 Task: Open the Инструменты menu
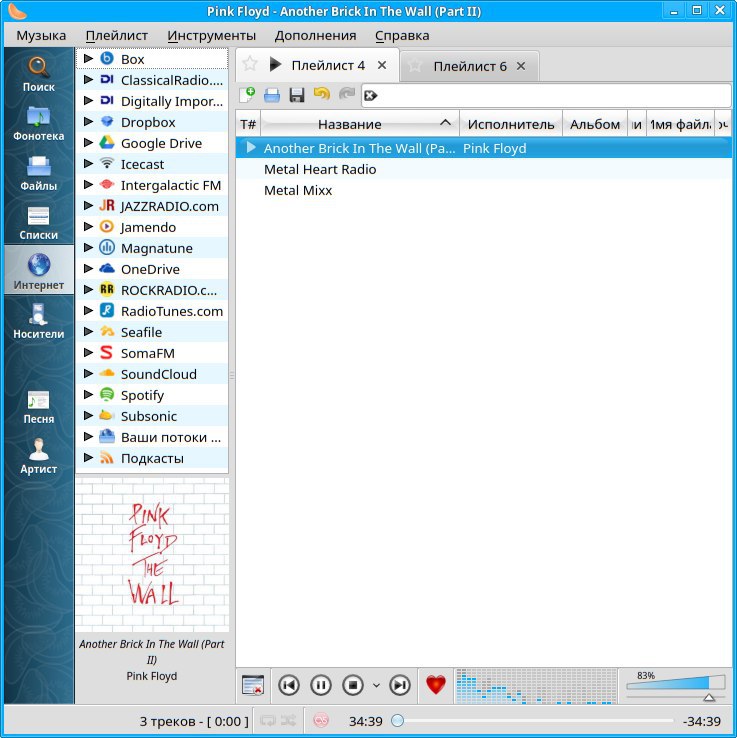[211, 36]
